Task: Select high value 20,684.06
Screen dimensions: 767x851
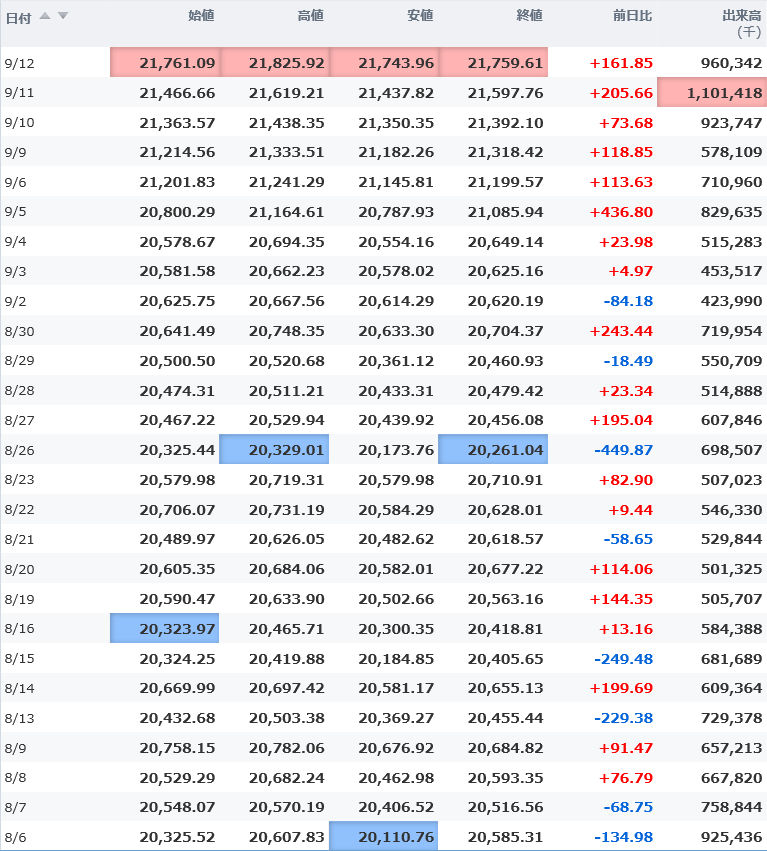Action: (x=287, y=569)
